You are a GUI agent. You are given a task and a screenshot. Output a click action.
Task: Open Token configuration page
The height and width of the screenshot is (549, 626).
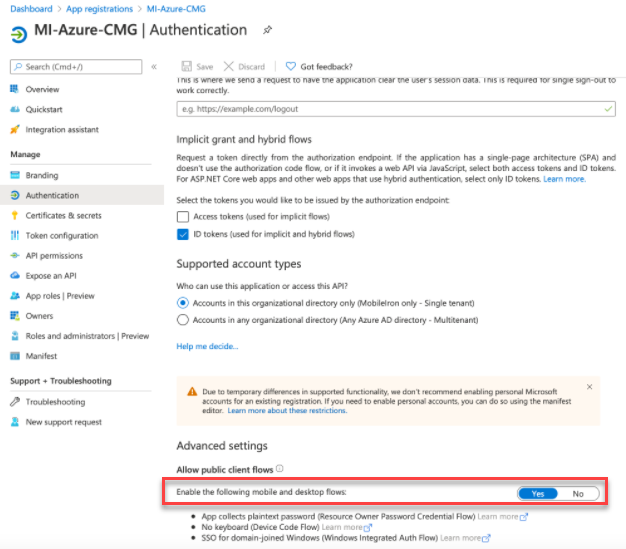pyautogui.click(x=62, y=236)
